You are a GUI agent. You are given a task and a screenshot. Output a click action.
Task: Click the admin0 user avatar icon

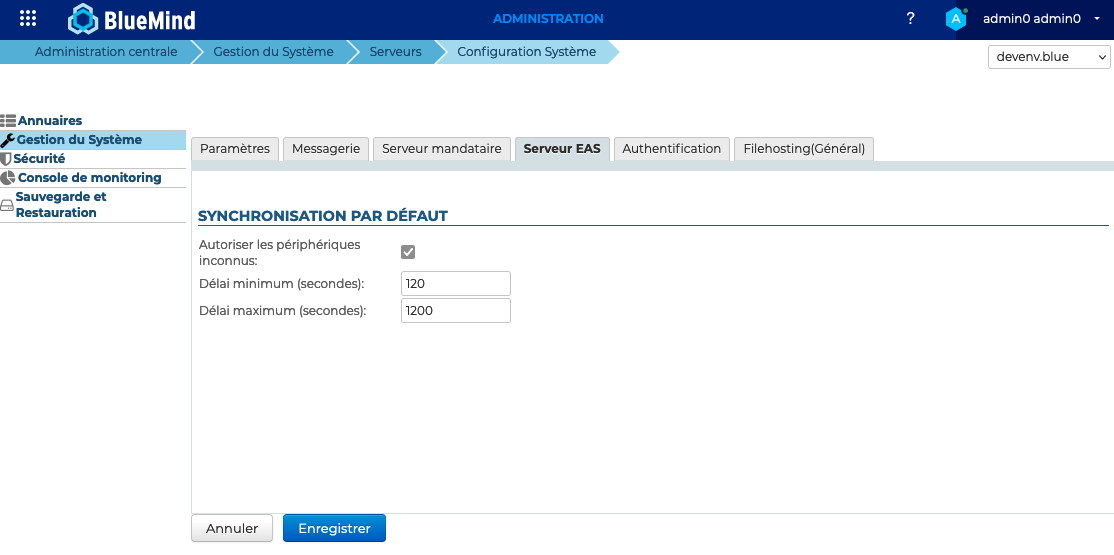click(956, 19)
